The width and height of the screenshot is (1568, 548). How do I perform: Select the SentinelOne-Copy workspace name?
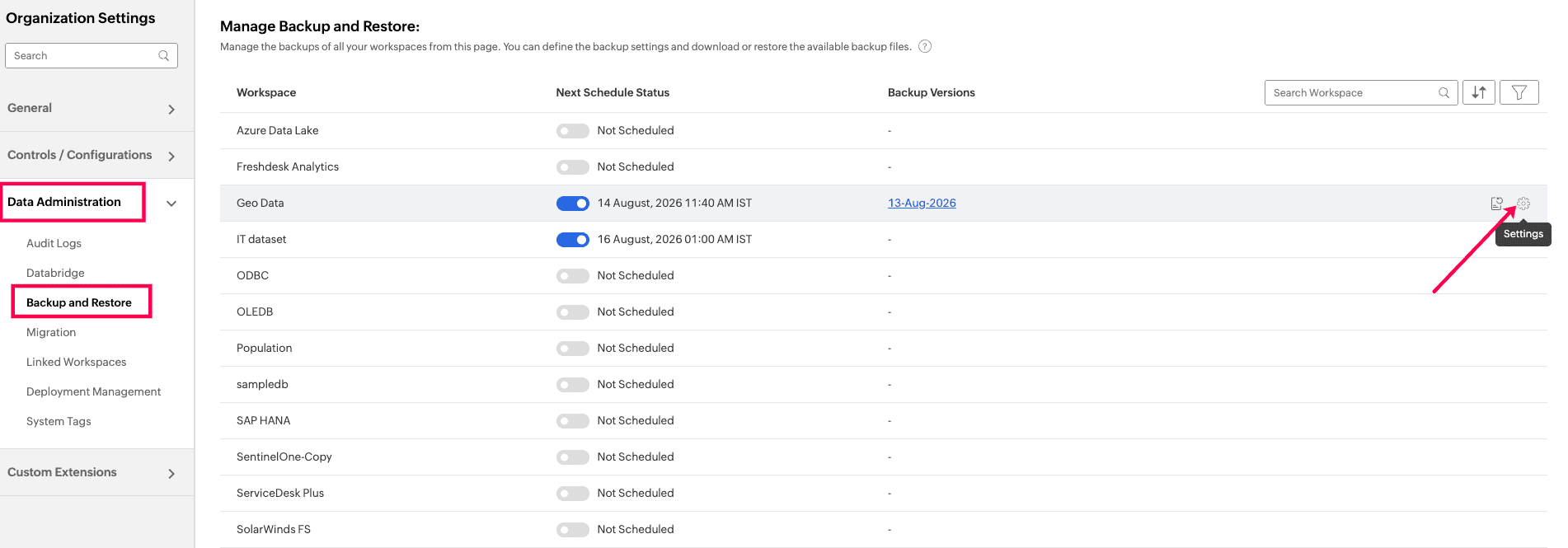pos(284,457)
